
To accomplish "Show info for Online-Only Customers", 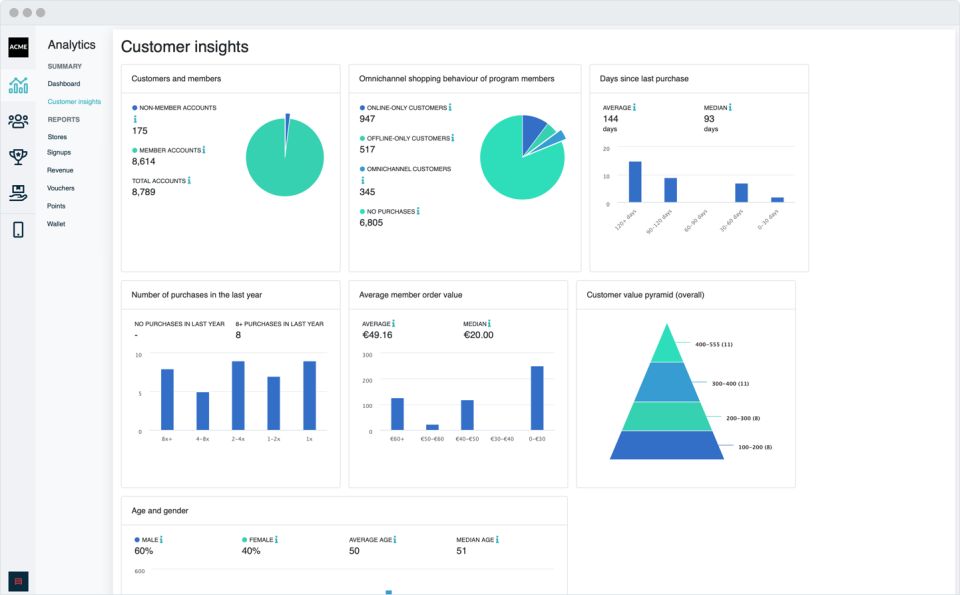I will coord(450,107).
